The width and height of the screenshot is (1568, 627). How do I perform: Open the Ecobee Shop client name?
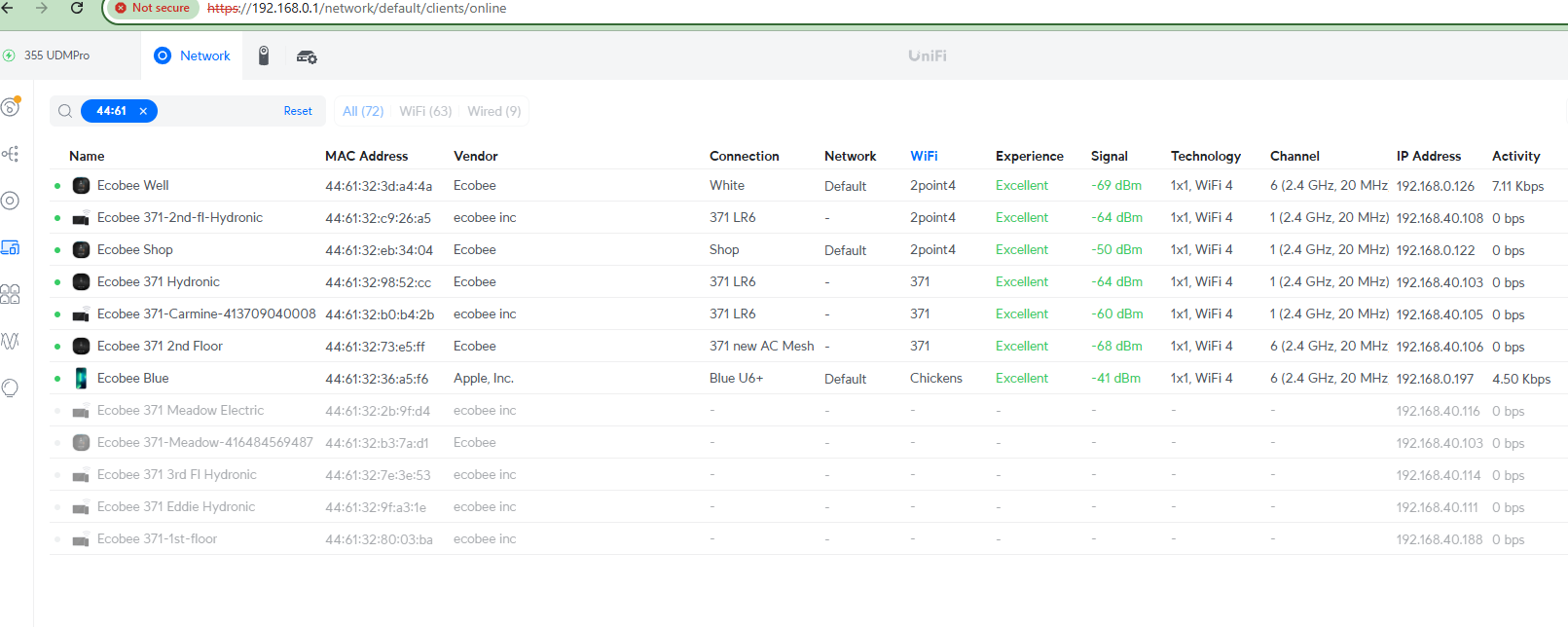pyautogui.click(x=135, y=249)
